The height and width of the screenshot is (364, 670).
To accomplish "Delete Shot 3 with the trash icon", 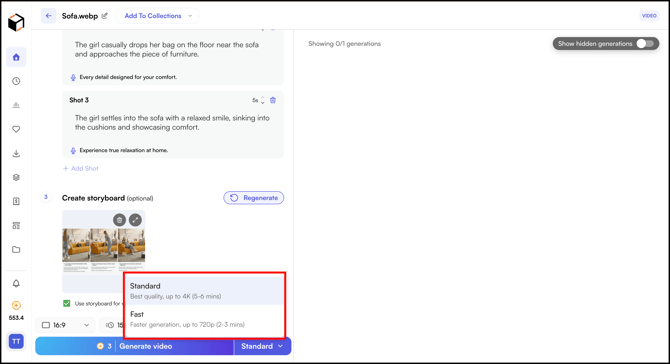I will click(273, 100).
